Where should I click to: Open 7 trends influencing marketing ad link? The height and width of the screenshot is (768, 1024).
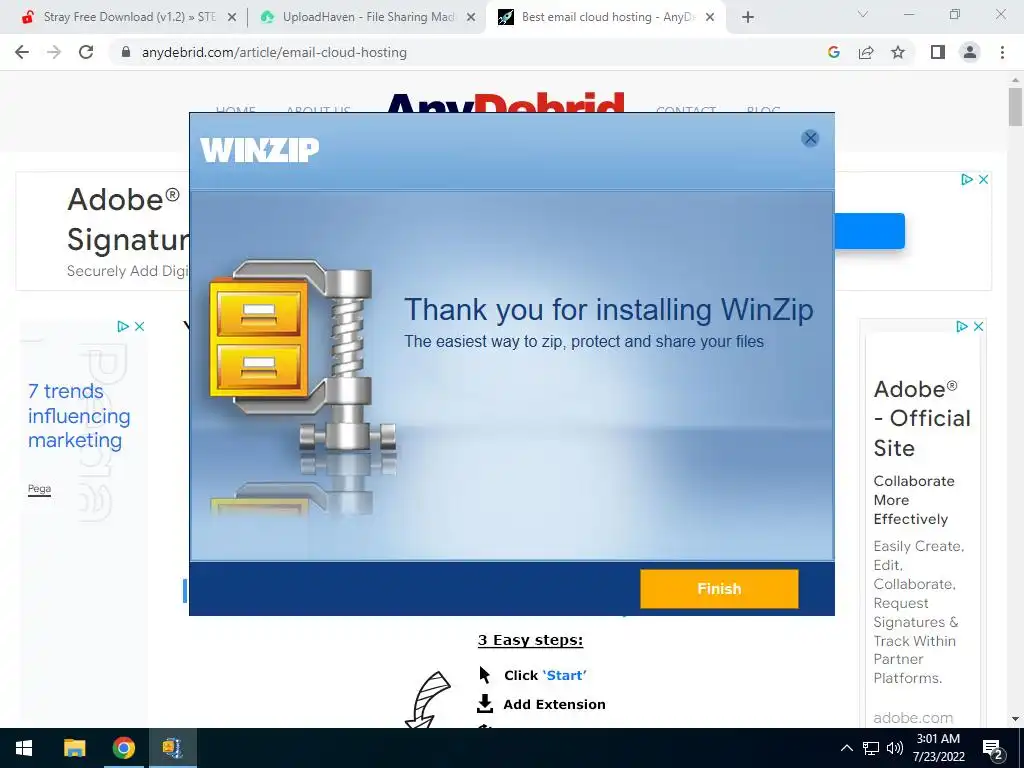pyautogui.click(x=79, y=415)
